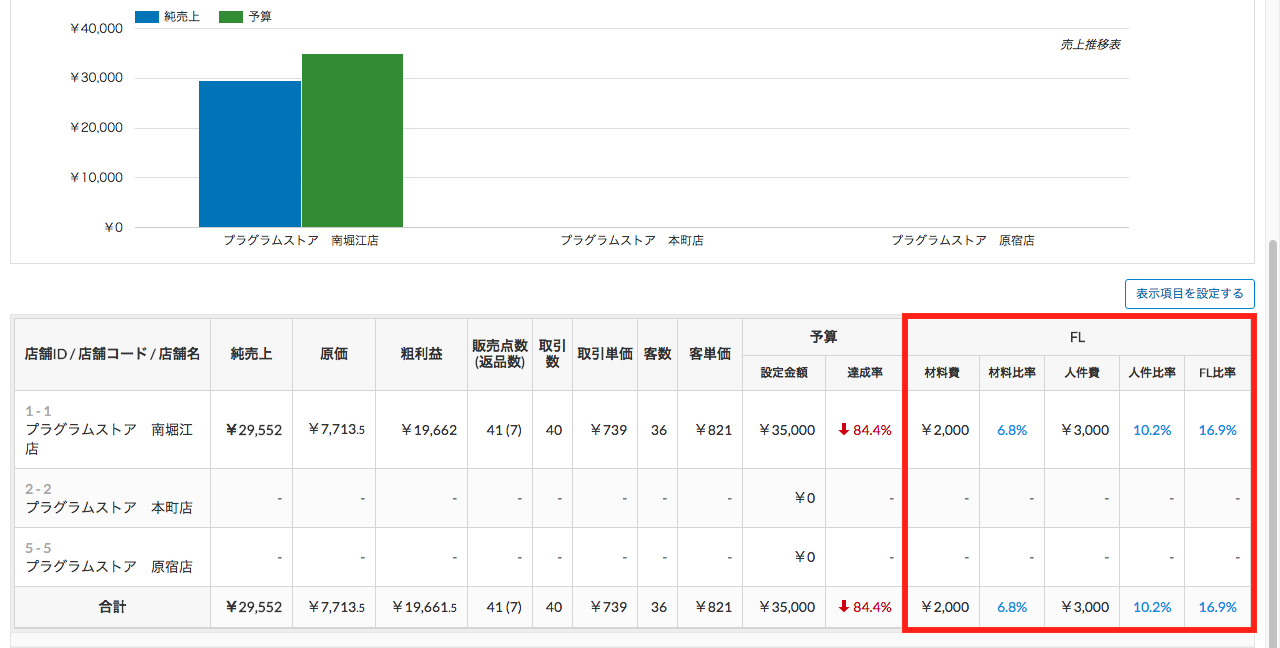Image resolution: width=1280 pixels, height=648 pixels.
Task: Select the 原宿店 store name in the table
Action: (x=109, y=566)
